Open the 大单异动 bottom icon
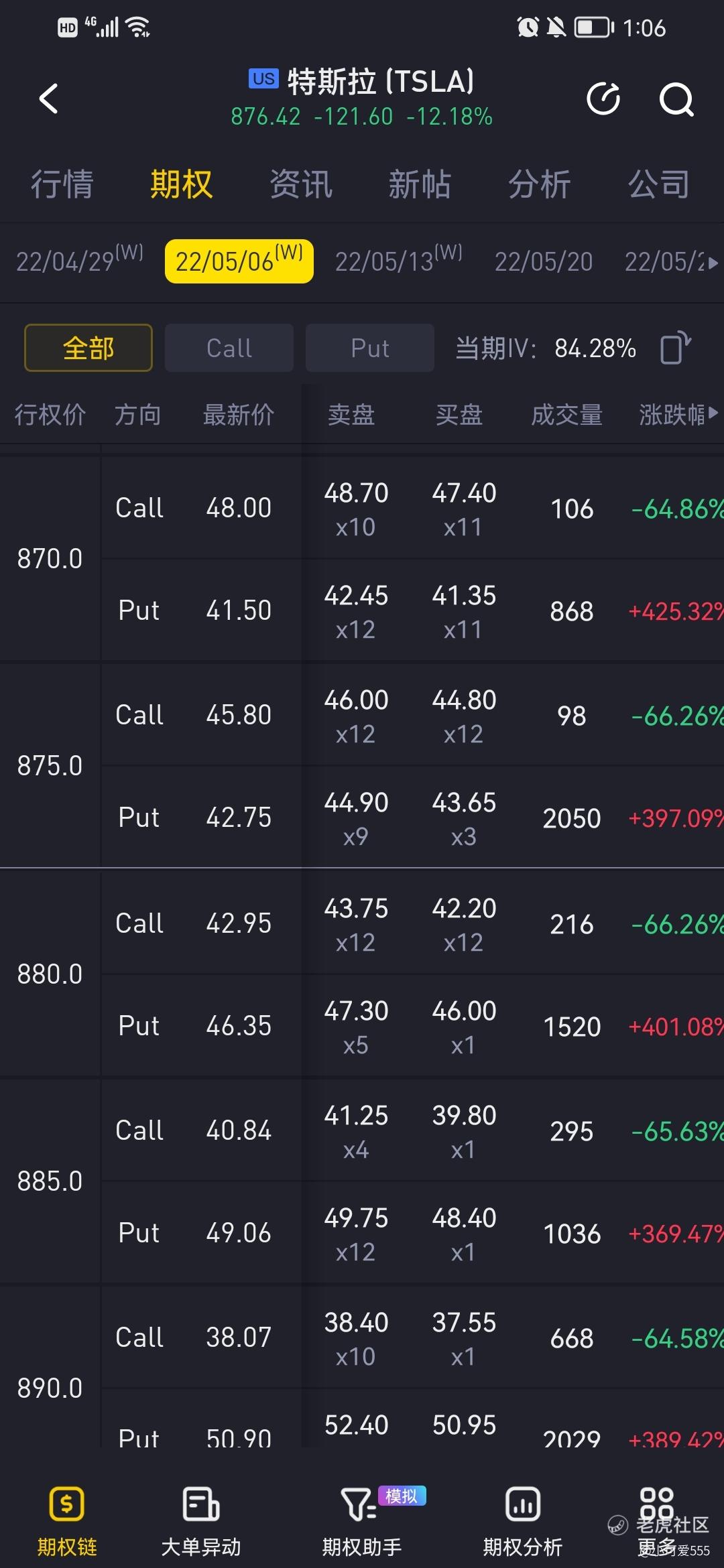 (x=200, y=1505)
